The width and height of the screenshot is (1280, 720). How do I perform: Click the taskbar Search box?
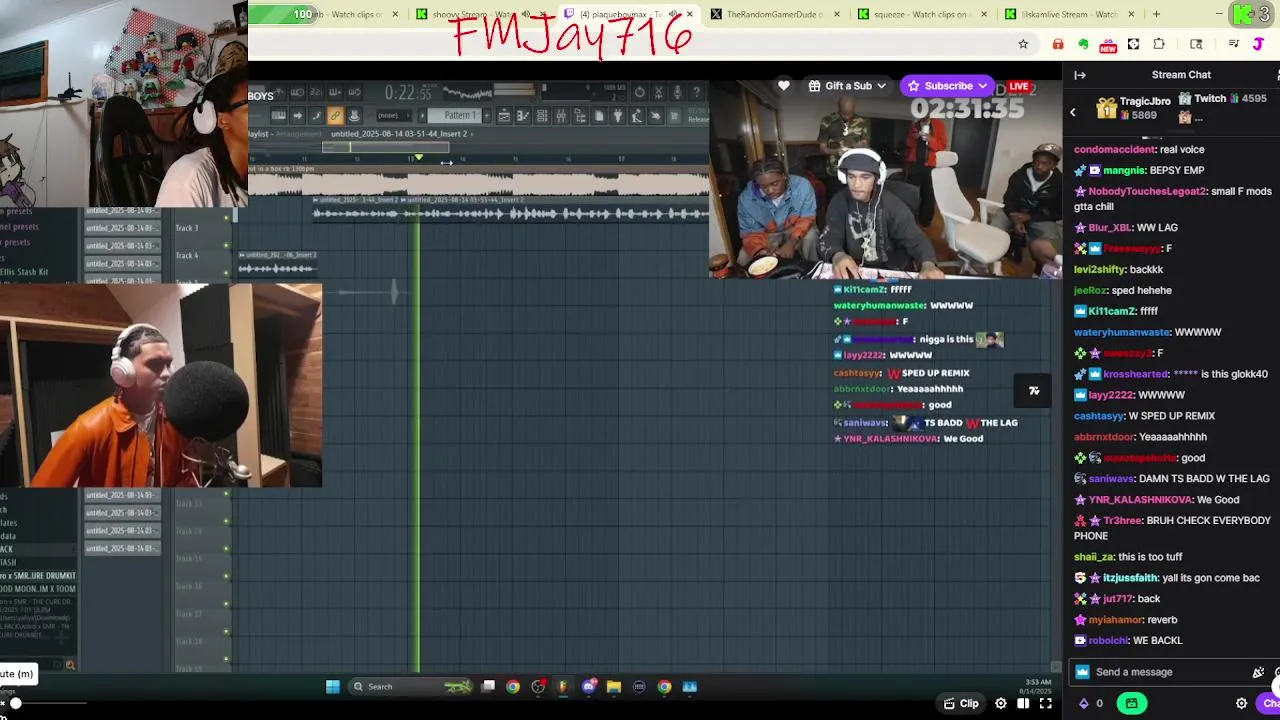[410, 686]
